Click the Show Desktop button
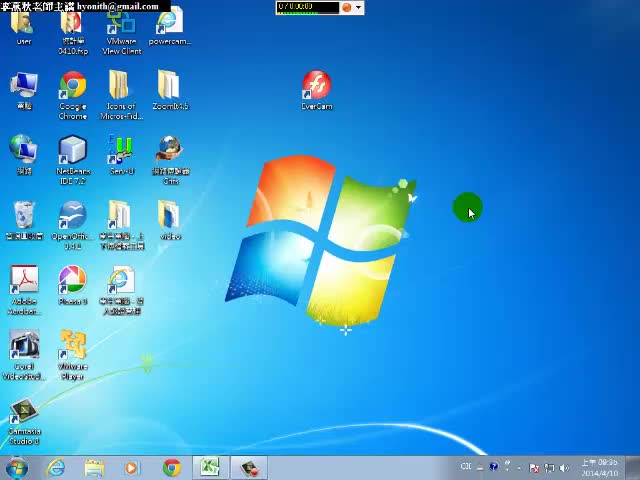The height and width of the screenshot is (480, 640). [x=632, y=468]
